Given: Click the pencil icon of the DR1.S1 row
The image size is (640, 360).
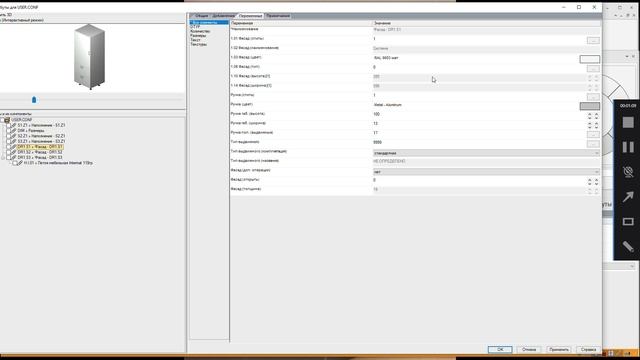Looking at the screenshot, I should [x=14, y=147].
